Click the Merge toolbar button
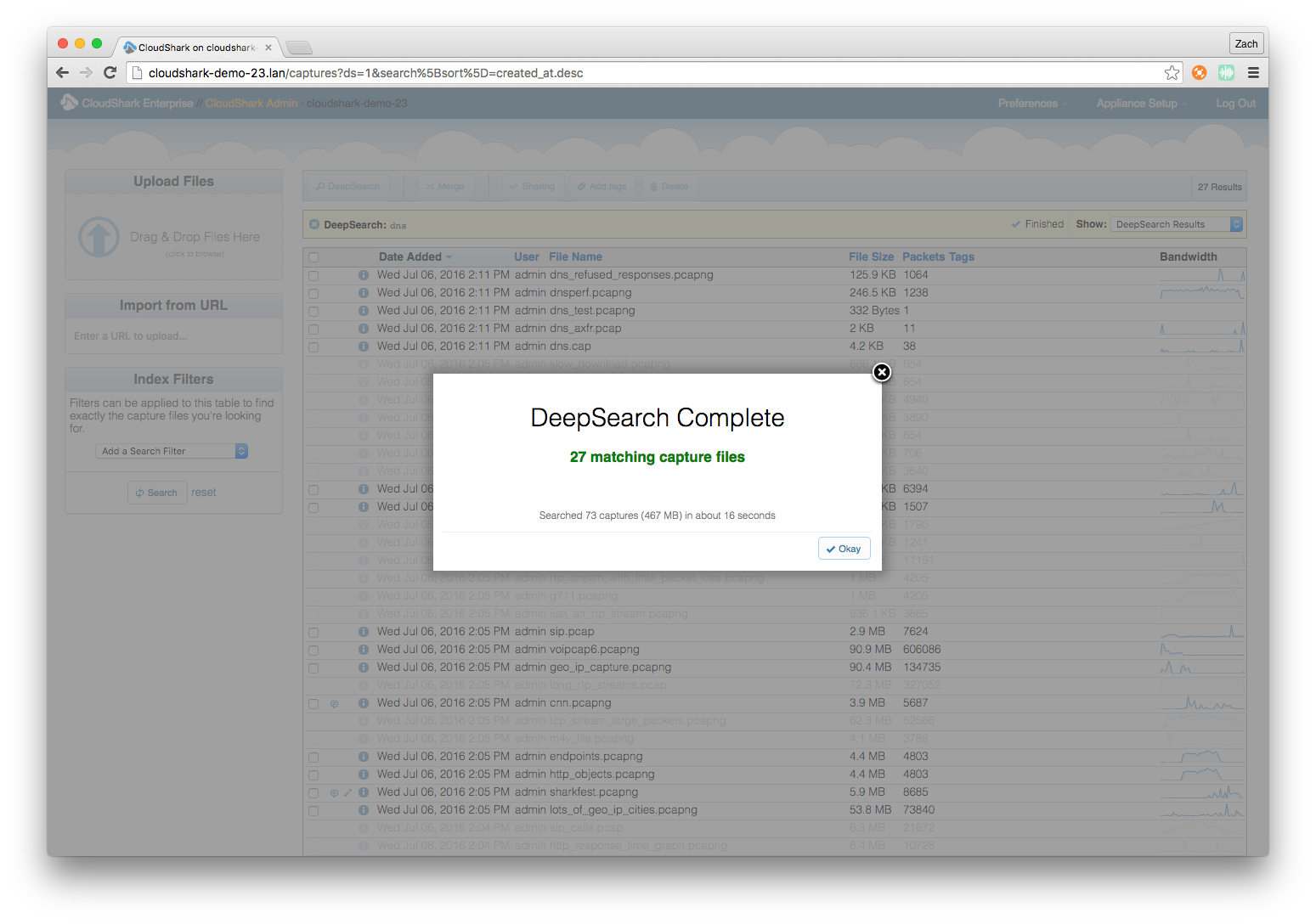Viewport: 1316px width, 924px height. (x=445, y=187)
